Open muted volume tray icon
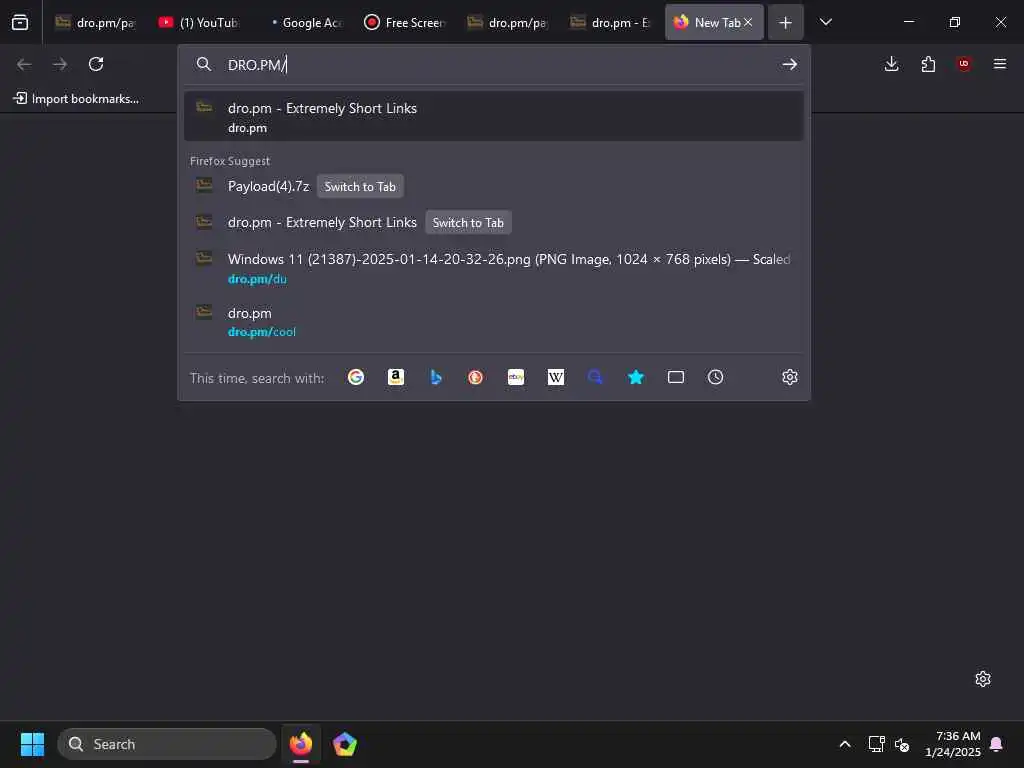 point(902,744)
